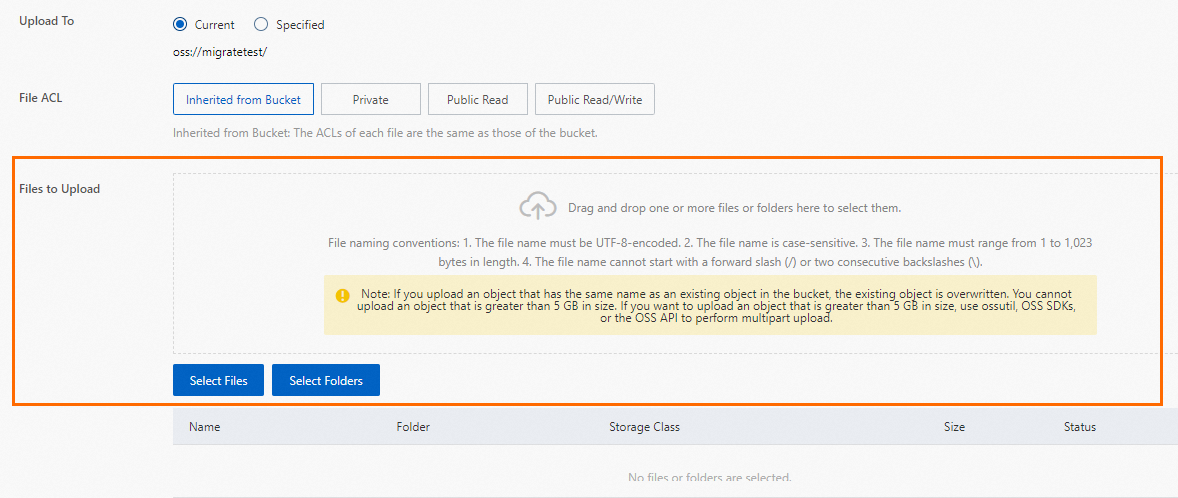Click the Size column header

(x=954, y=427)
